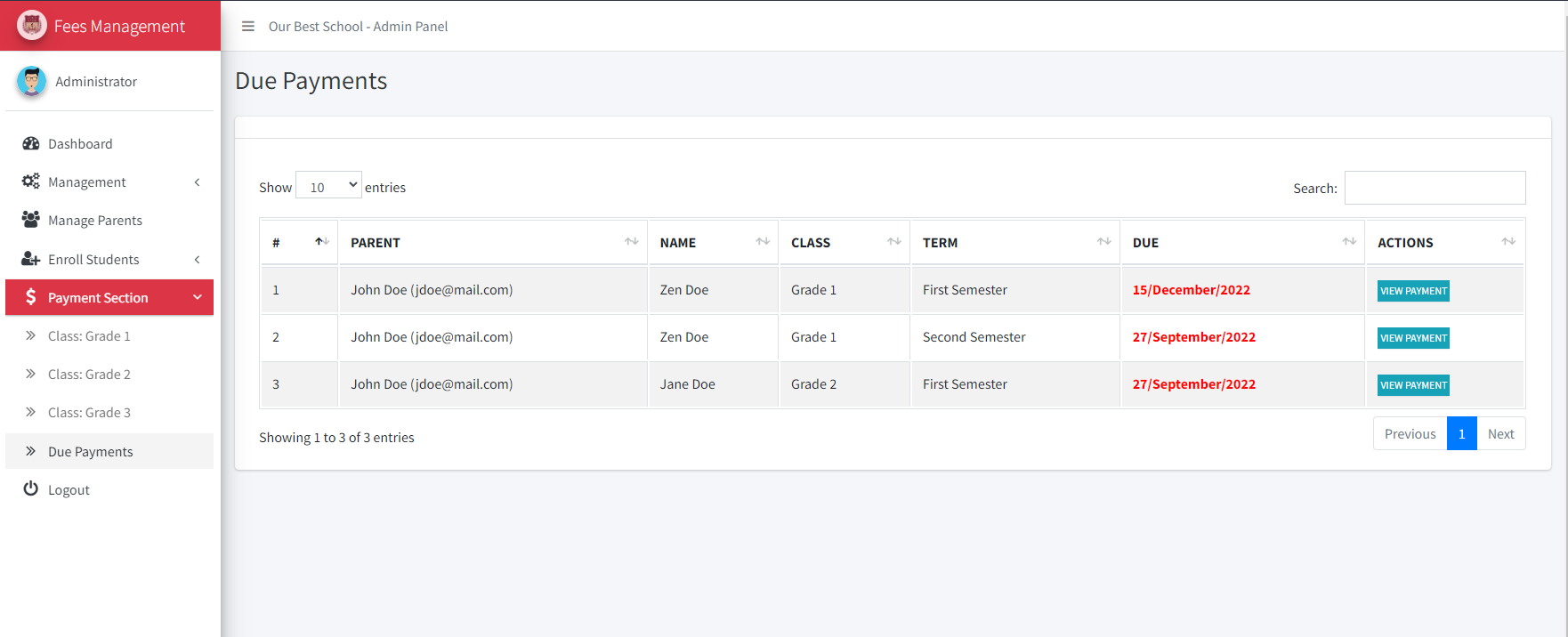Sort table by DUE column arrows
Viewport: 1568px width, 637px height.
click(1349, 241)
